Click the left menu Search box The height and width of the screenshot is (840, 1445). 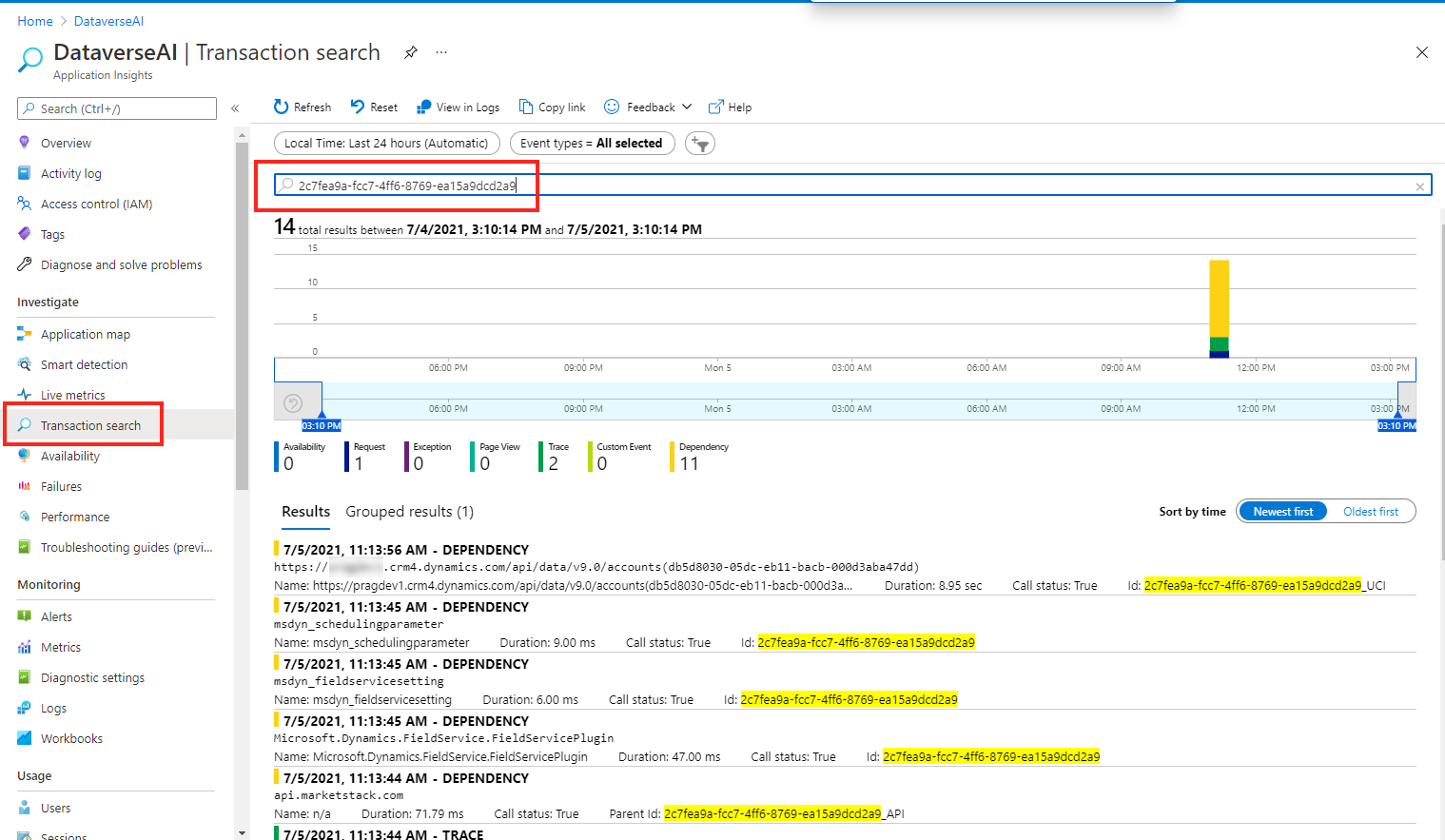point(117,108)
